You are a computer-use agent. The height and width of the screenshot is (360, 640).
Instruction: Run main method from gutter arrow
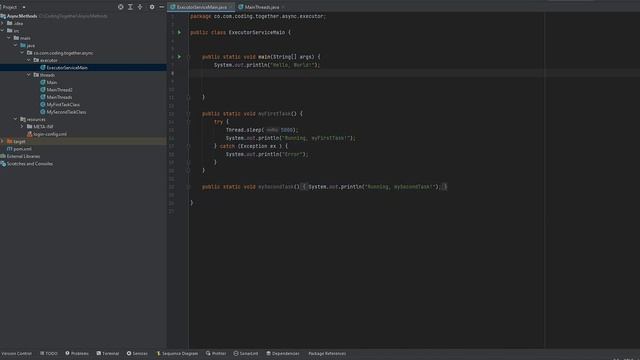[179, 57]
